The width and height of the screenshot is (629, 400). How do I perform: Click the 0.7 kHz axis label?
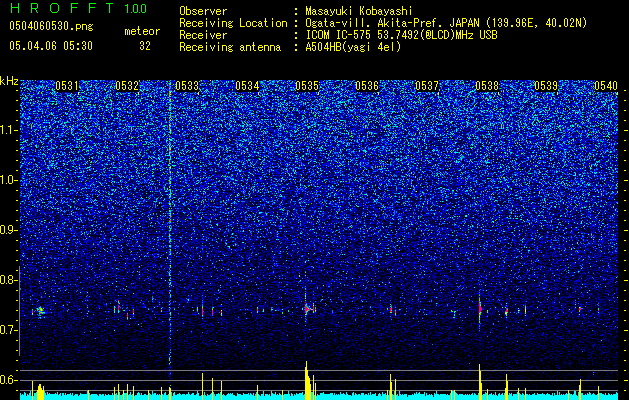click(x=9, y=330)
